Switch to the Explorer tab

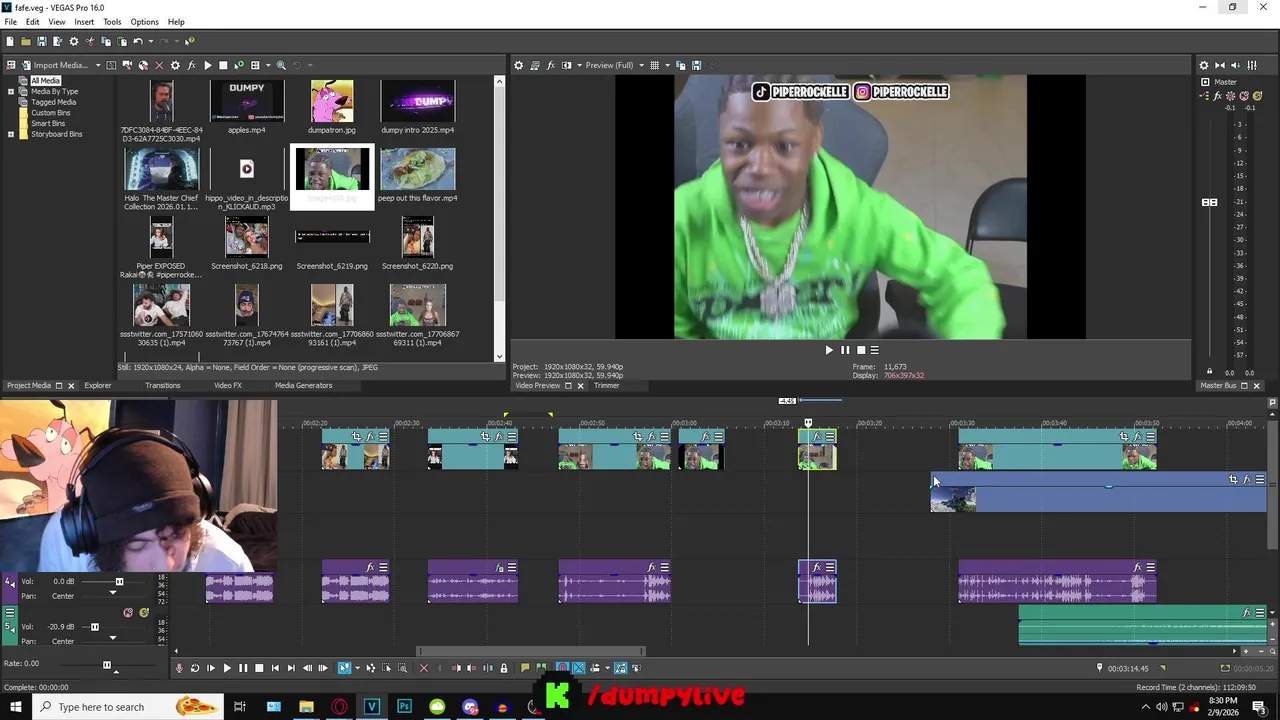click(x=98, y=386)
